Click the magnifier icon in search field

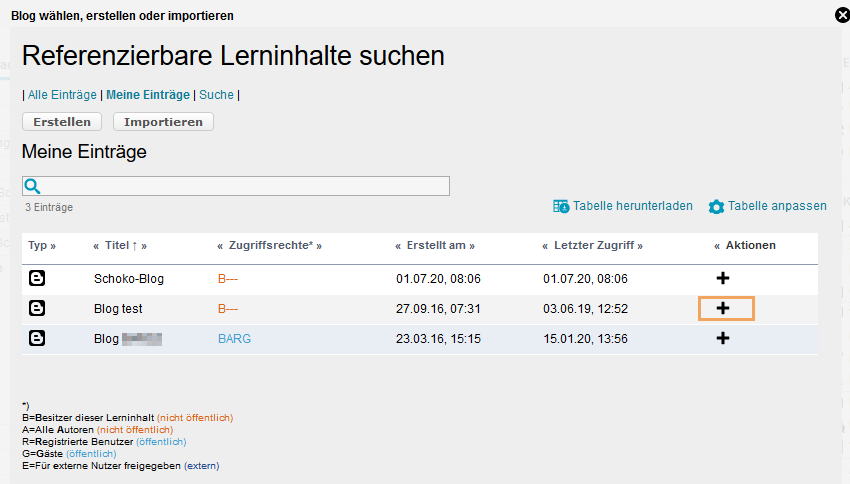[33, 186]
